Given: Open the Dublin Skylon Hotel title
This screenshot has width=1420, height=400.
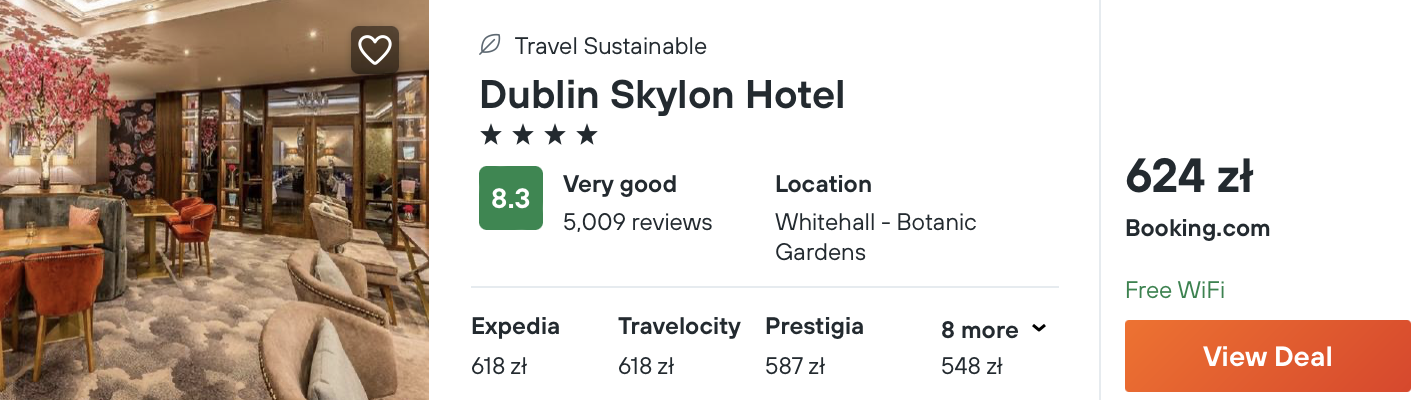Looking at the screenshot, I should (x=662, y=95).
